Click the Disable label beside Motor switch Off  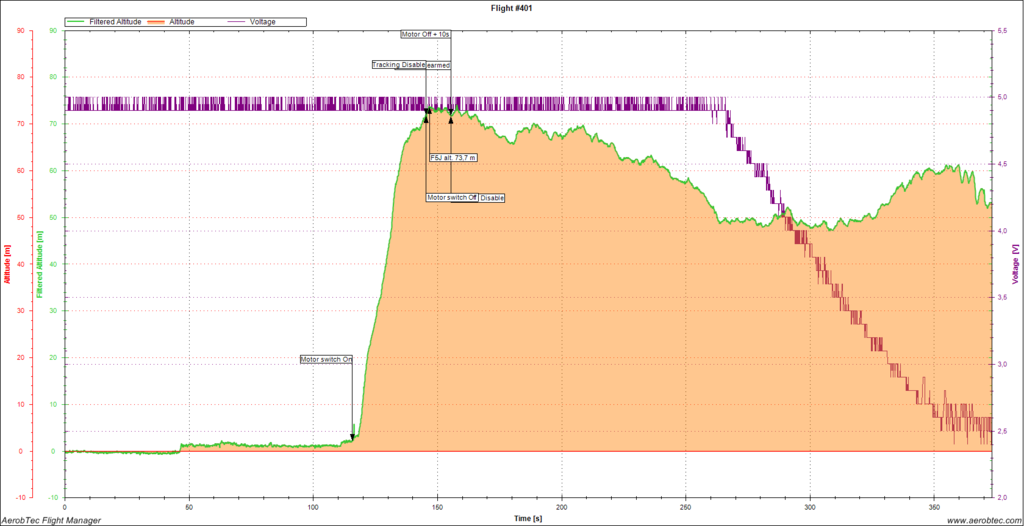(492, 198)
